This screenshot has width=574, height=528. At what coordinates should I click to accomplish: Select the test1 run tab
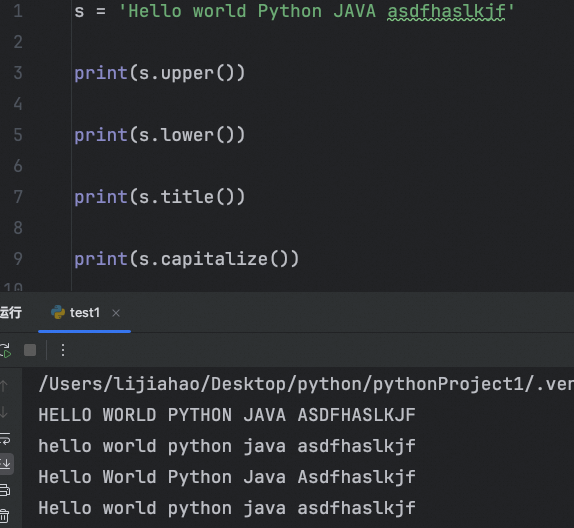tap(84, 313)
